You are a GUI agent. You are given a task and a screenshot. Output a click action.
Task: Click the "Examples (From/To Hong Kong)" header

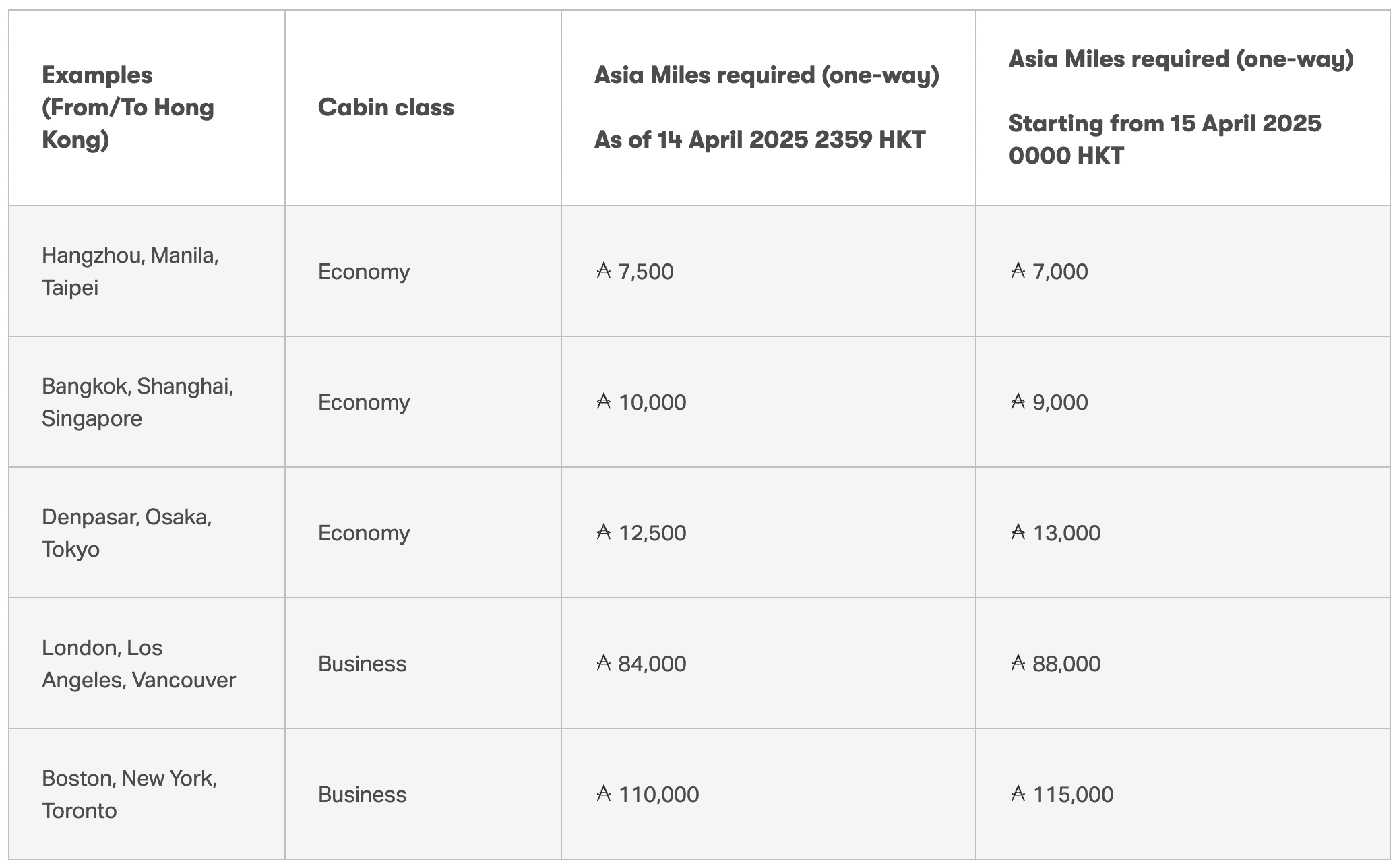128,107
